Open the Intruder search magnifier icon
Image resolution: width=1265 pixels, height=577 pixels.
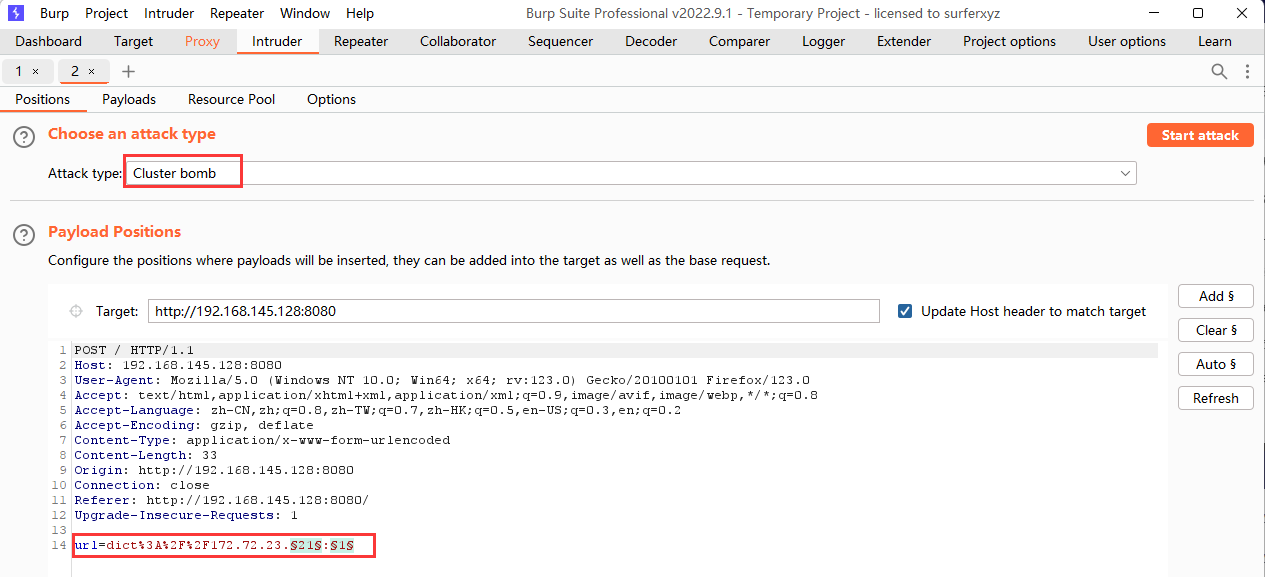tap(1219, 71)
